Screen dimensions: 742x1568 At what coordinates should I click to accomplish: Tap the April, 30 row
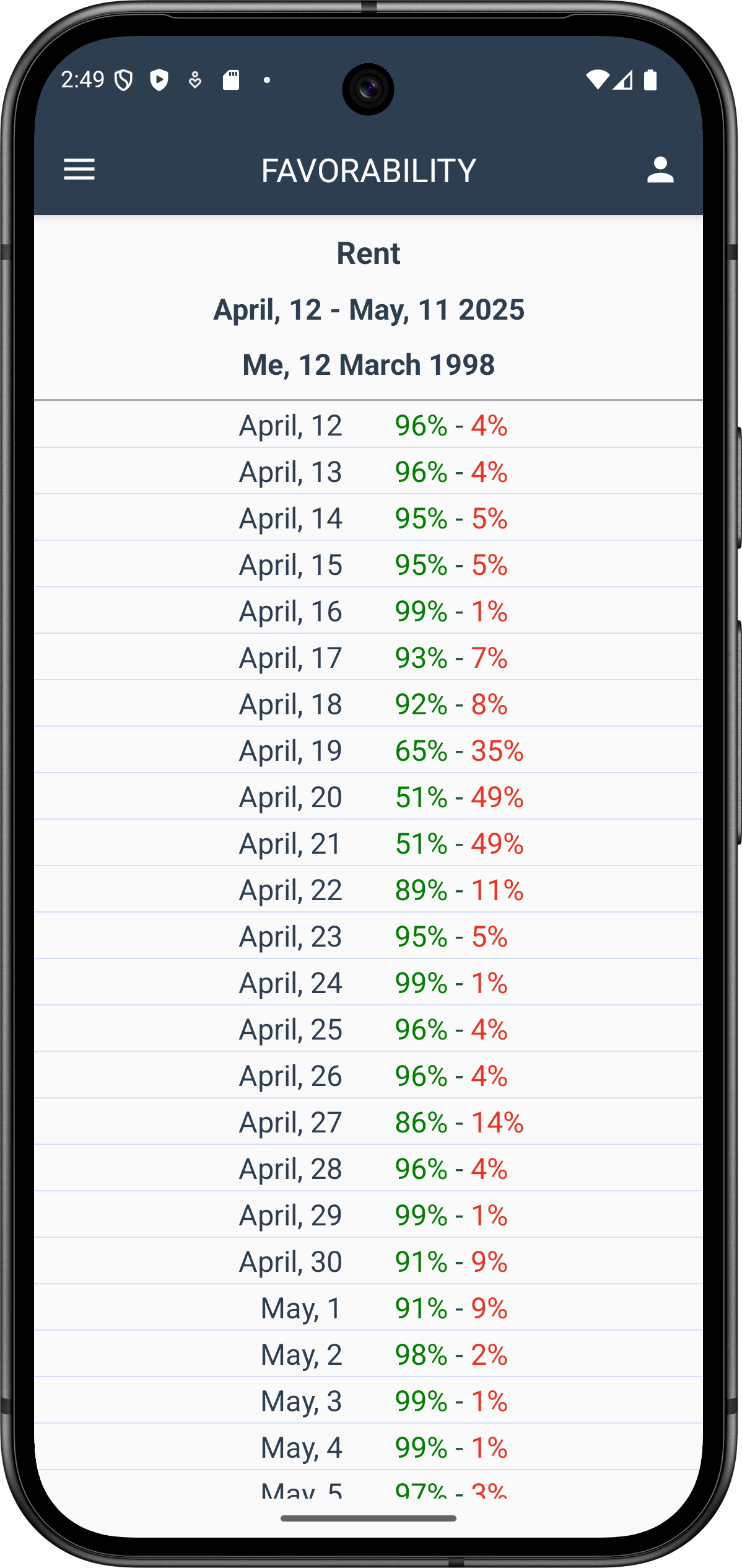click(x=369, y=1261)
